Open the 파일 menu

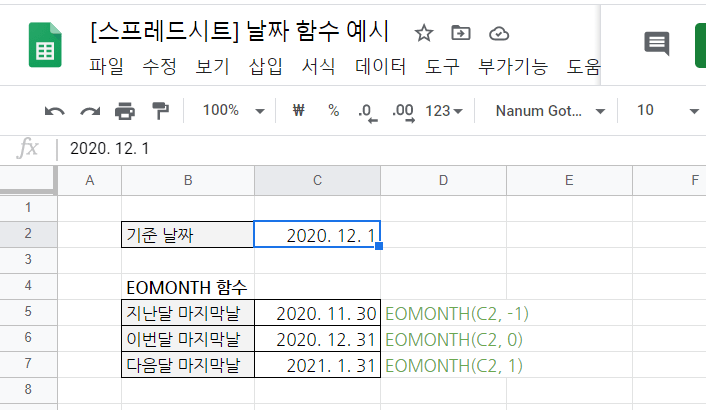point(105,67)
